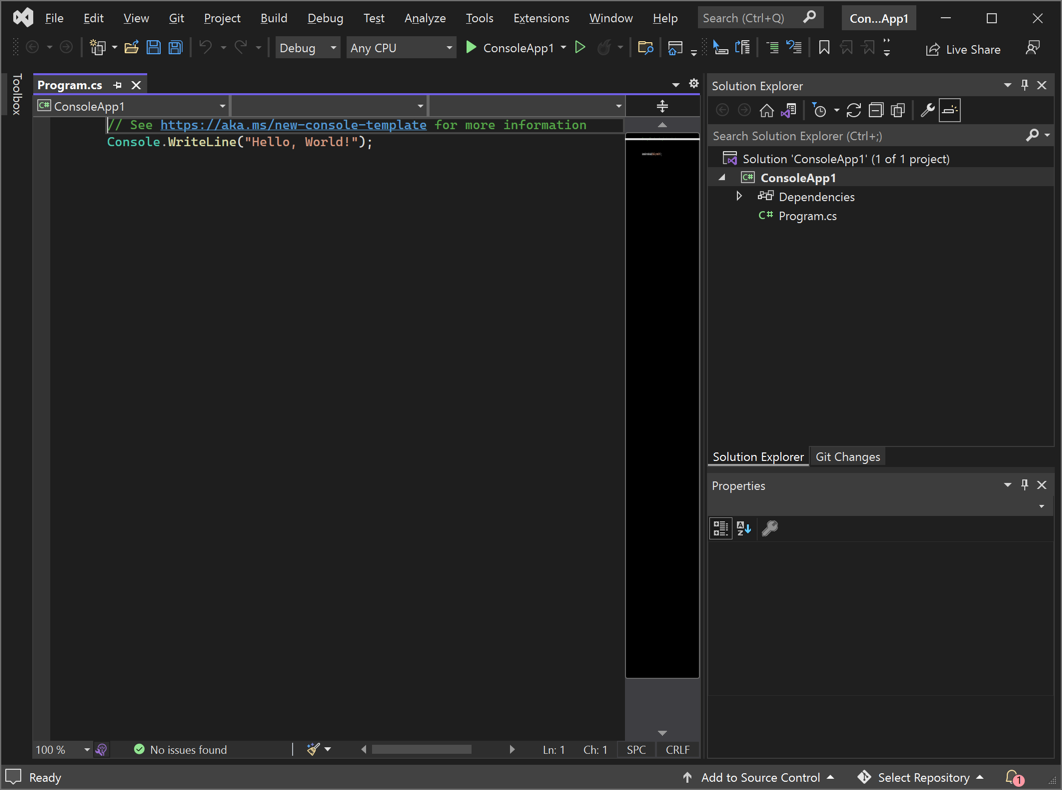Click the Live Share button
This screenshot has width=1062, height=790.
tap(962, 49)
